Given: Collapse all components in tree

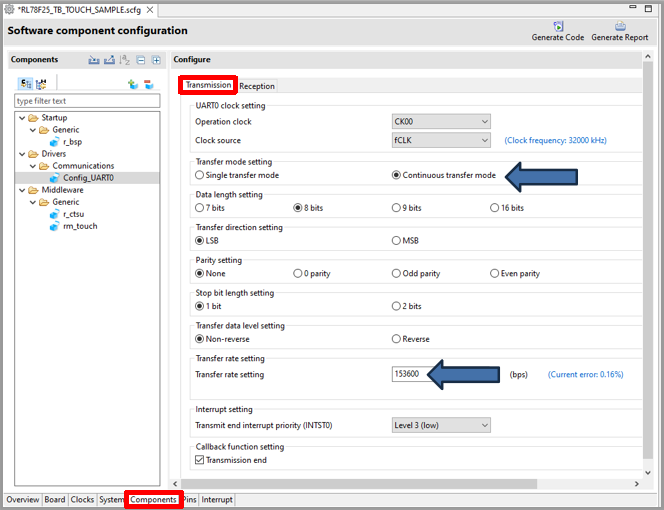Looking at the screenshot, I should (x=141, y=60).
